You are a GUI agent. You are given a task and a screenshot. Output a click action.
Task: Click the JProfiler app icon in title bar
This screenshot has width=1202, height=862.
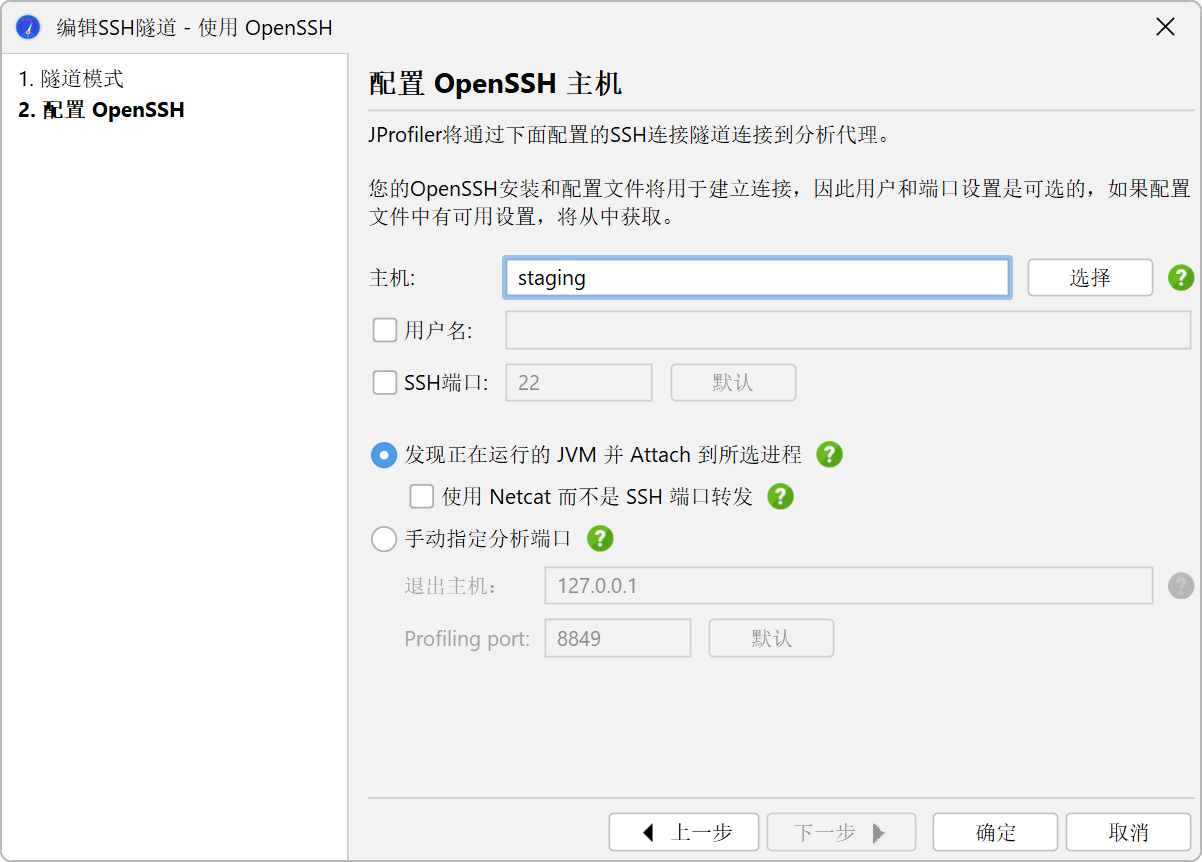[x=28, y=27]
